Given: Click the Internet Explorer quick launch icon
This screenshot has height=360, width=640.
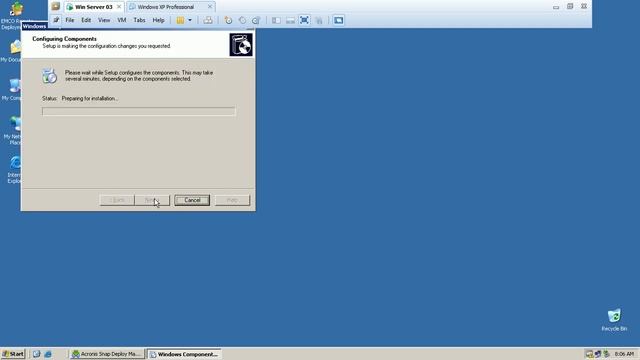Looking at the screenshot, I should [x=48, y=354].
